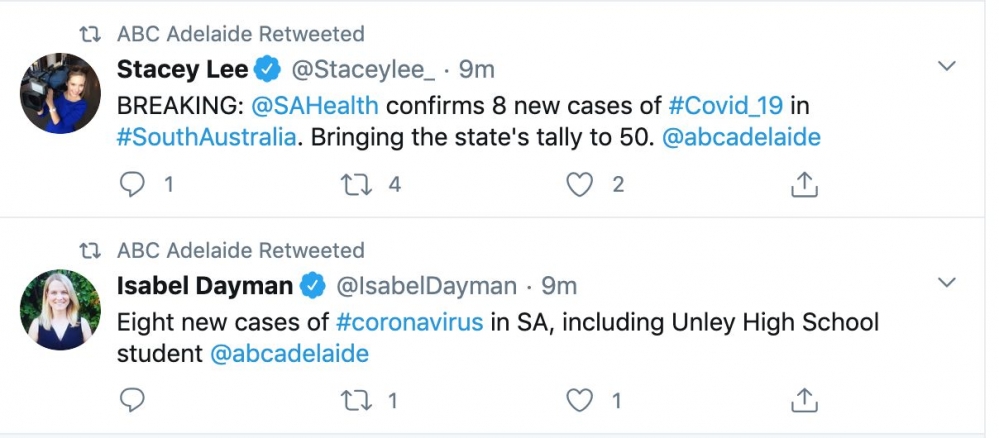This screenshot has width=999, height=438.
Task: Open Isabel Dayman's profile picture
Action: tap(60, 309)
